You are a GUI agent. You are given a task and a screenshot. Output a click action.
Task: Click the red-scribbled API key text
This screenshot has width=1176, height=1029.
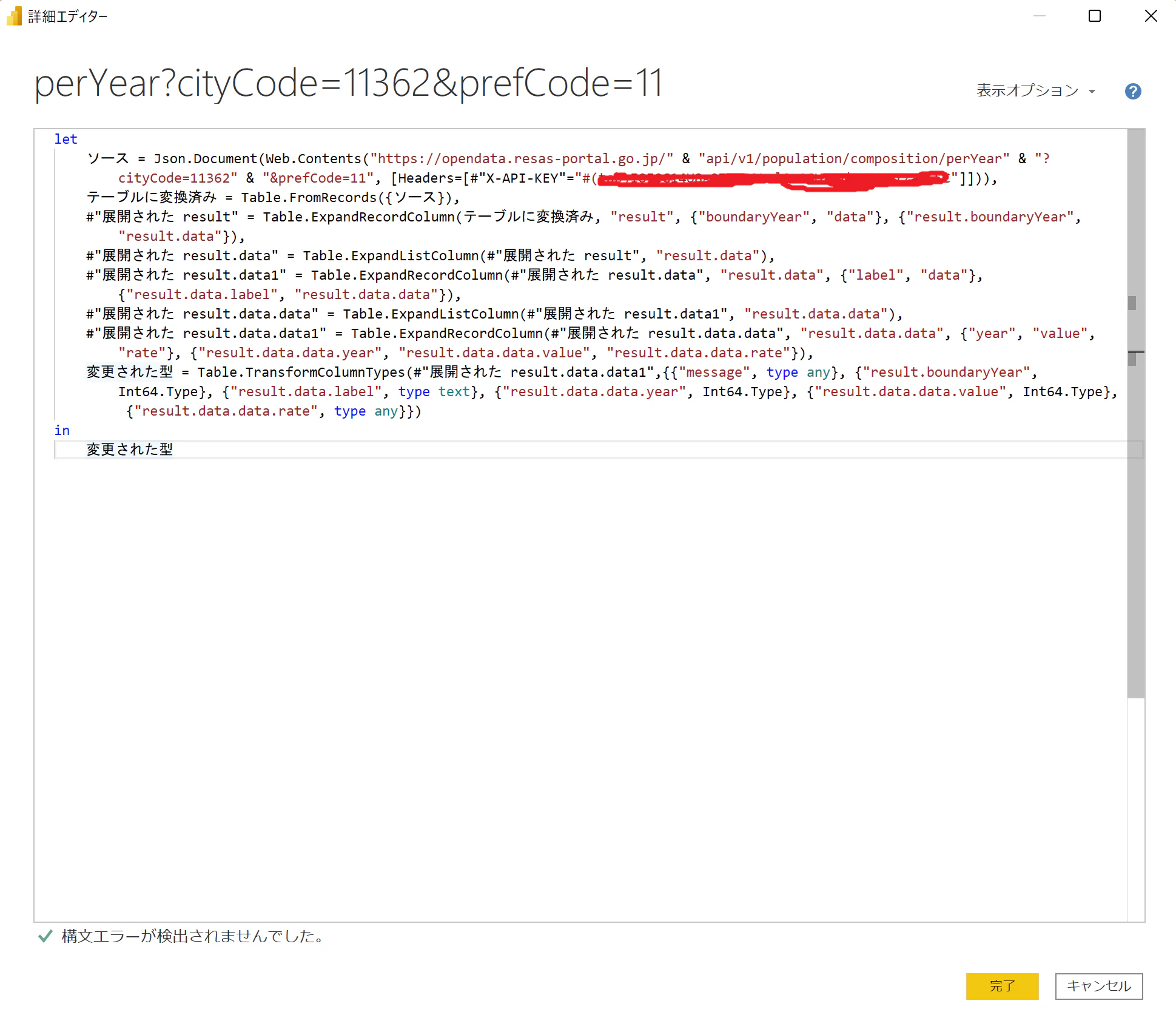pos(770,179)
